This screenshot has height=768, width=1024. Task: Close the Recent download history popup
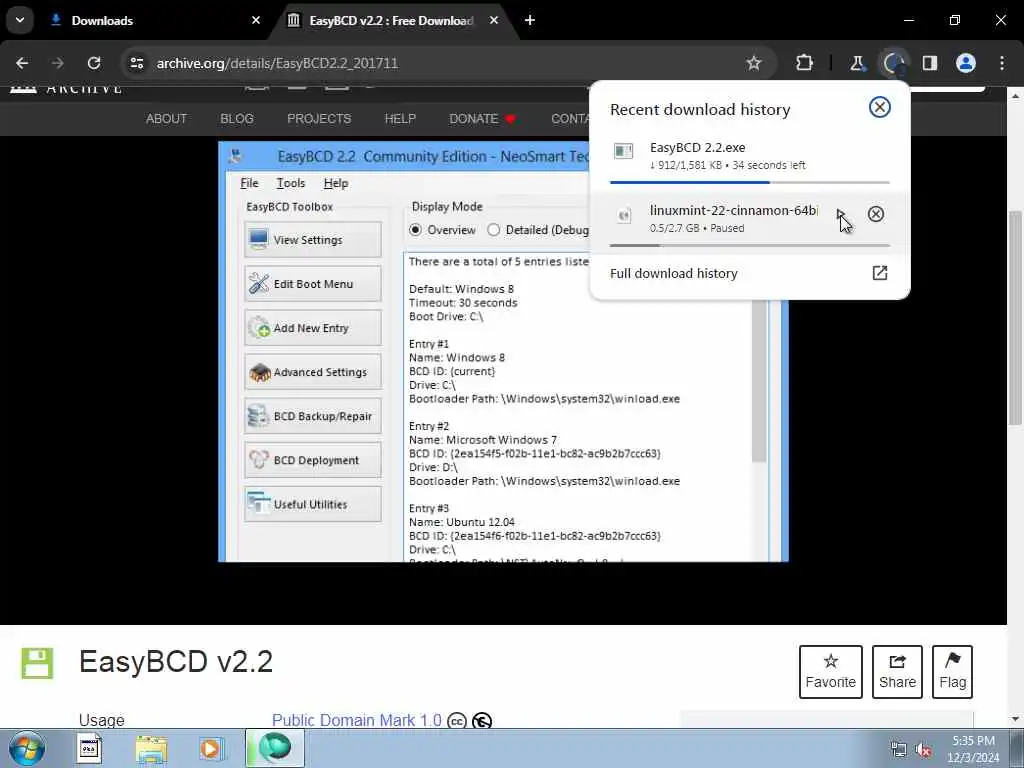point(880,107)
